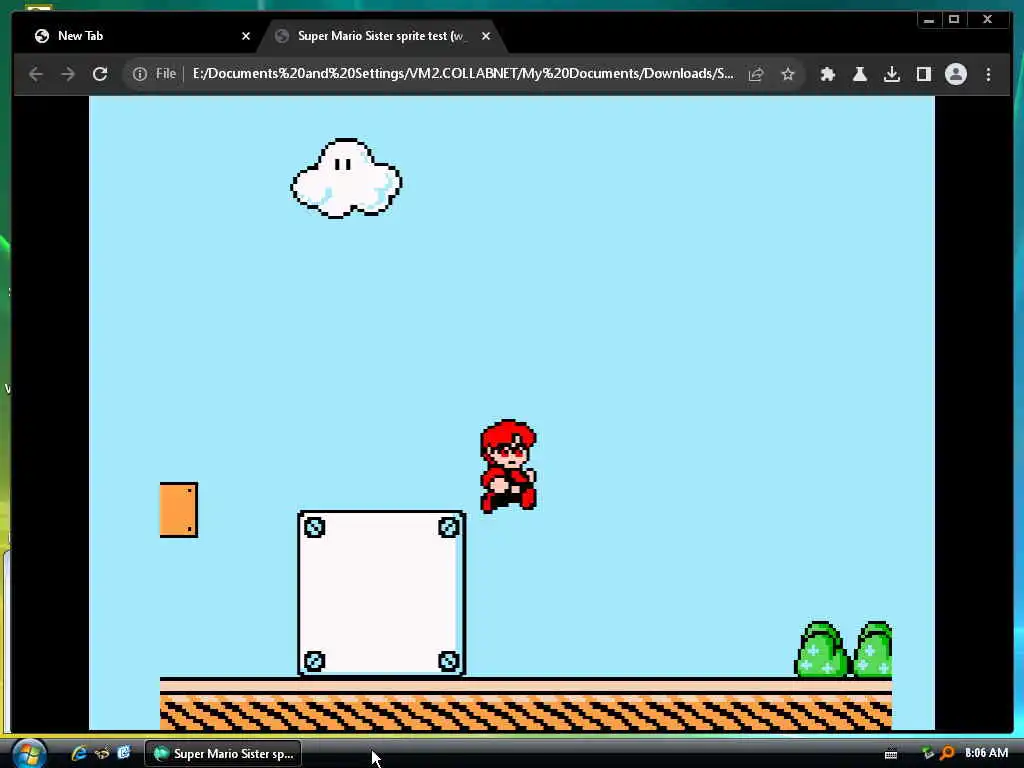Click the large white bolted block

pos(381,593)
